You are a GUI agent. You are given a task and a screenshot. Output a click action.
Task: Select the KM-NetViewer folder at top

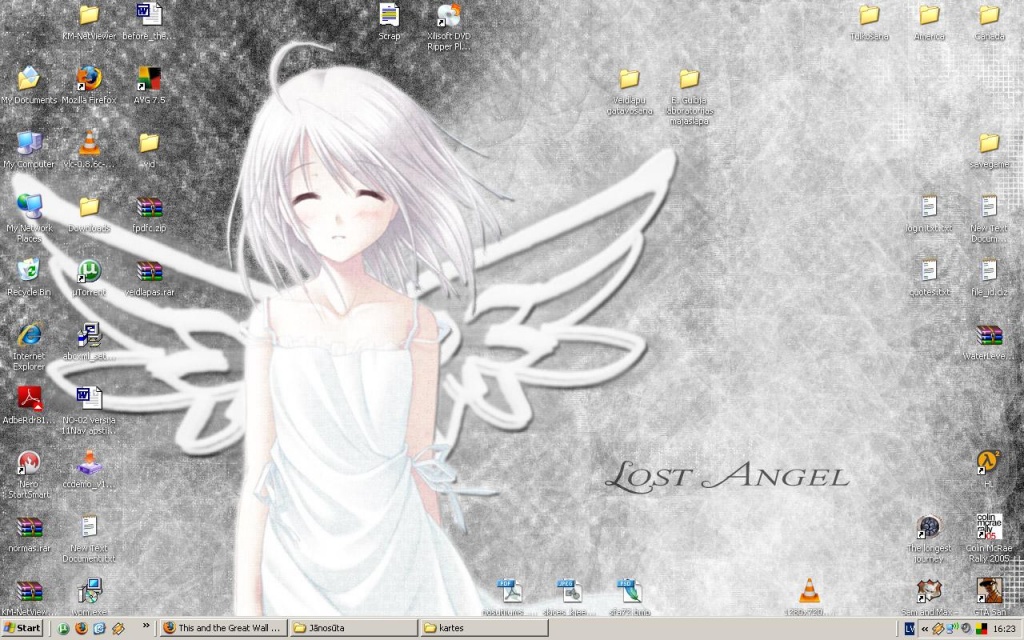click(89, 21)
